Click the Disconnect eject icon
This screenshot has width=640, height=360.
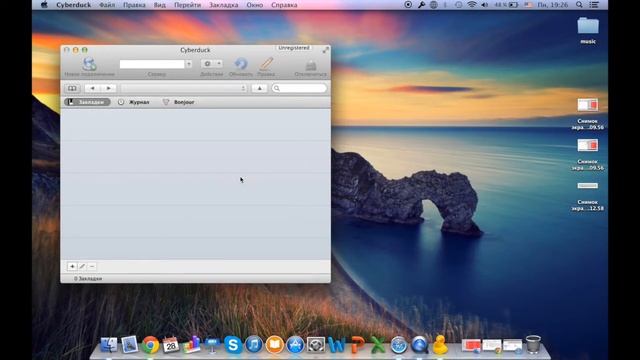pos(311,65)
